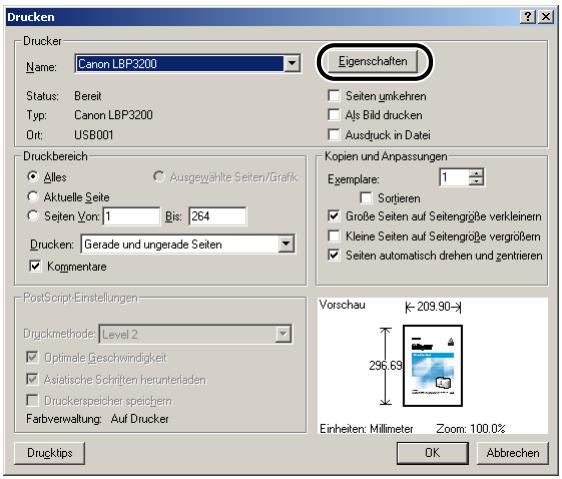Click the Ort value USB001
This screenshot has height=479, width=562.
94,135
